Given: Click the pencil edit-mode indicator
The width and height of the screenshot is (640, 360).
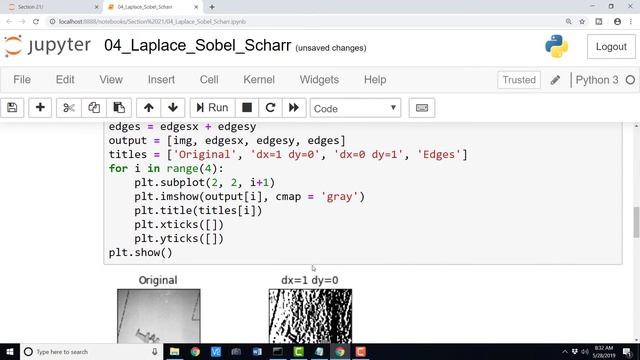Looking at the screenshot, I should click(x=555, y=80).
